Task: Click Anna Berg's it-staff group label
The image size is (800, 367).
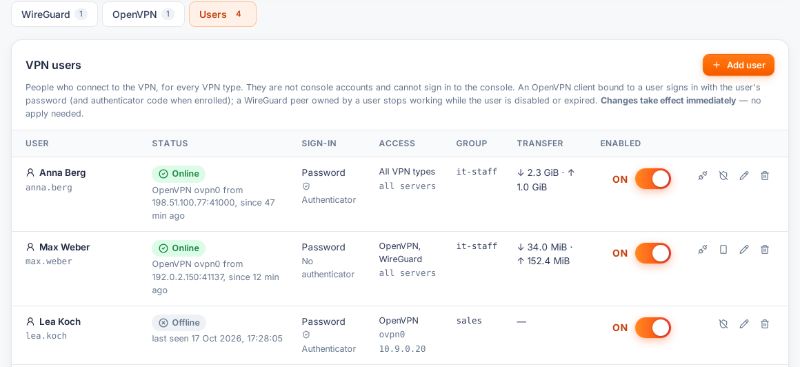Action: pos(477,172)
